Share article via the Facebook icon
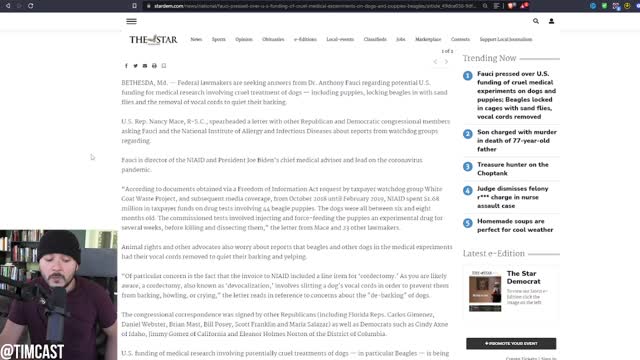The height and width of the screenshot is (360, 640). click(x=126, y=66)
